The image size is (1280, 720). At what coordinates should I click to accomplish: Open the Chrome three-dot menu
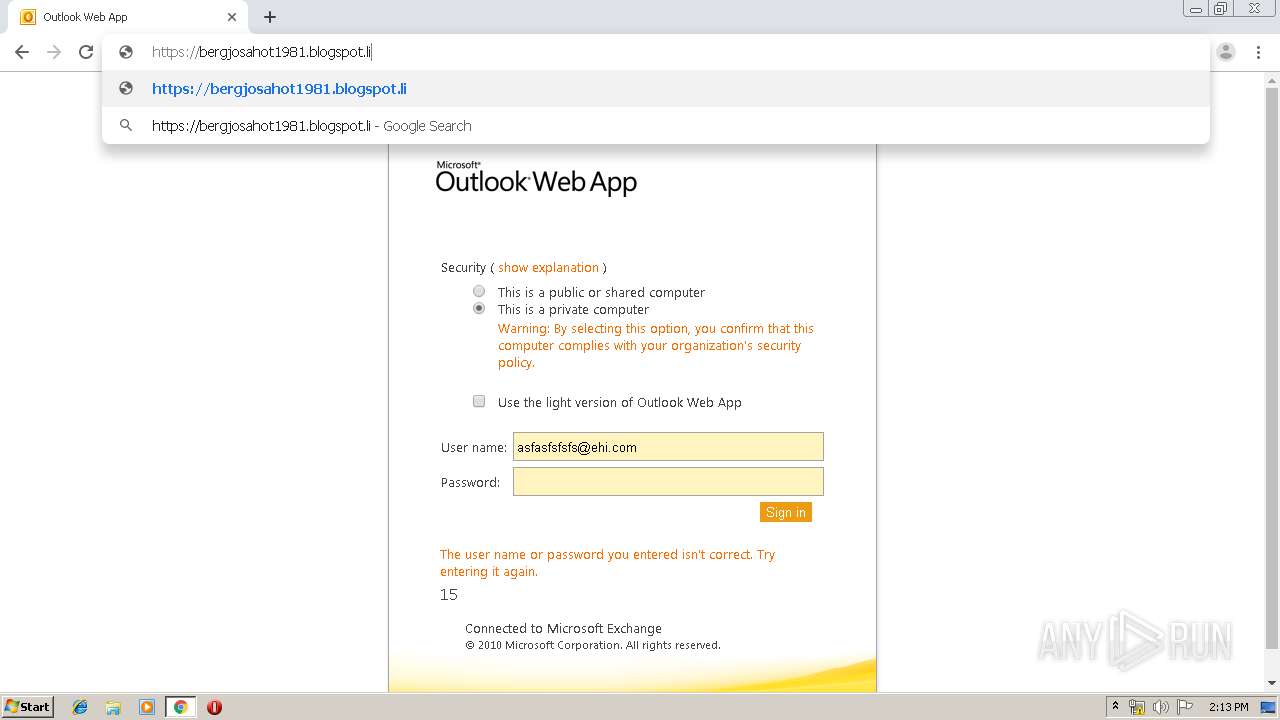coord(1258,52)
